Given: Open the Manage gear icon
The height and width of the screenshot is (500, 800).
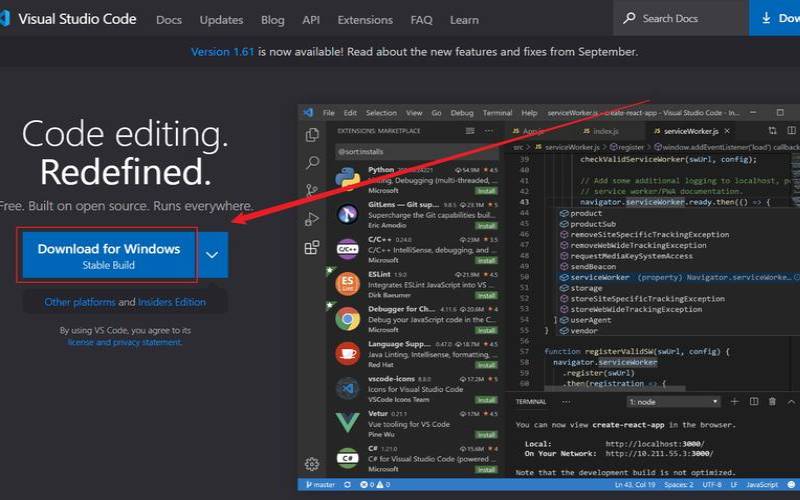Looking at the screenshot, I should point(312,464).
